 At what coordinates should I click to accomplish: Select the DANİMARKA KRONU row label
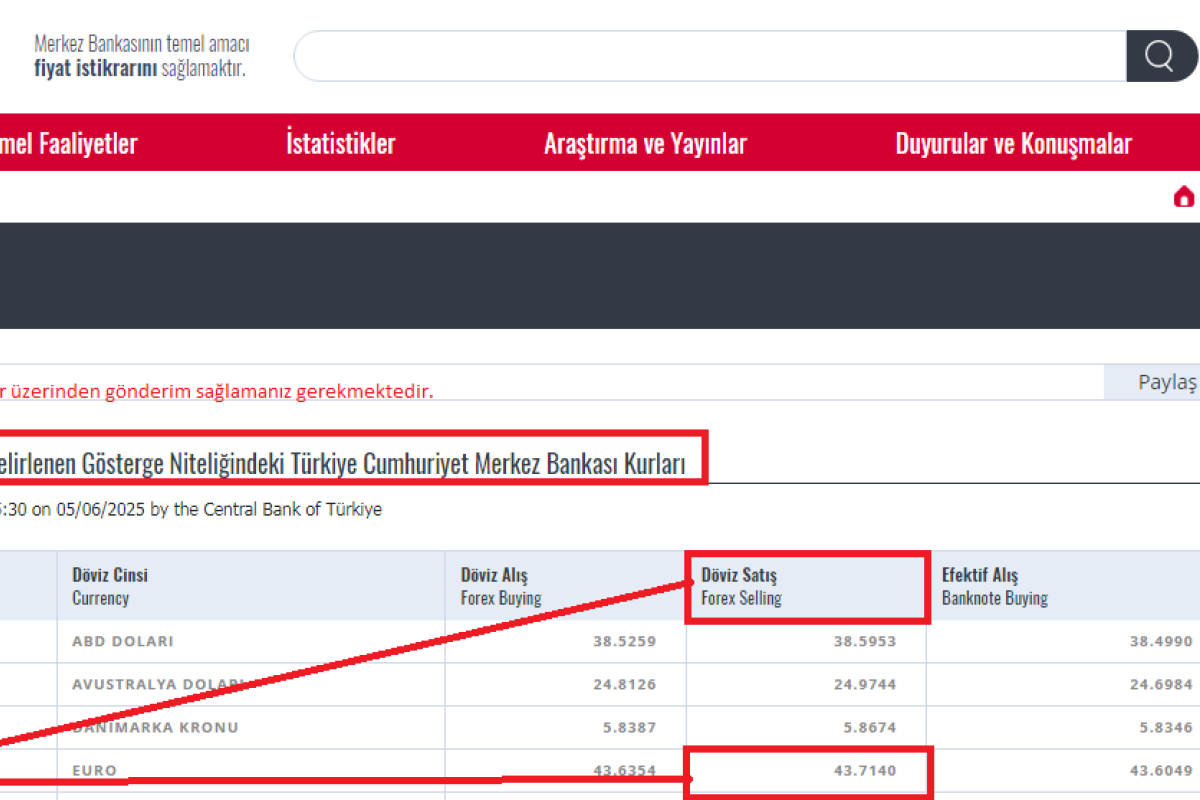[x=155, y=728]
